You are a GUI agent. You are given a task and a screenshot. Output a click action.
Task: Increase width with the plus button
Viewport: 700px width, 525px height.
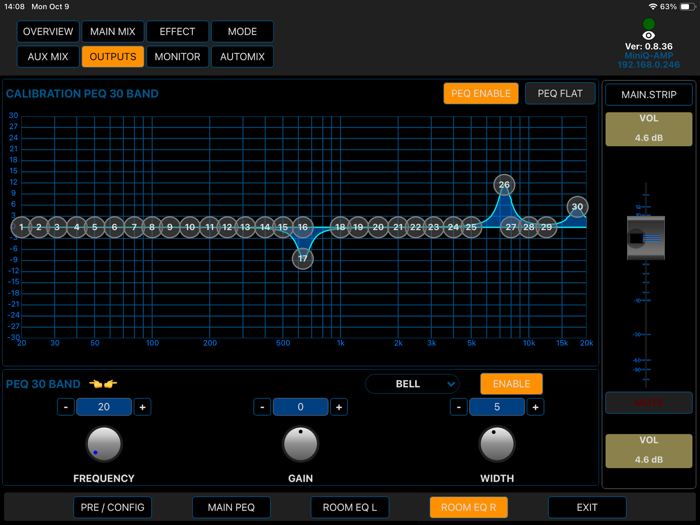535,407
